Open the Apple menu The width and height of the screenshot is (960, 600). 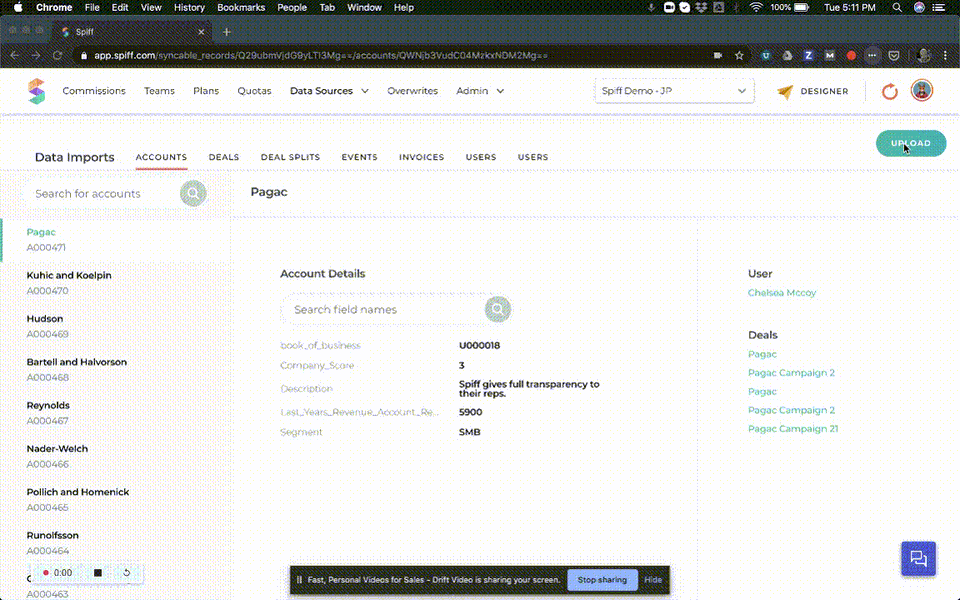pos(18,7)
